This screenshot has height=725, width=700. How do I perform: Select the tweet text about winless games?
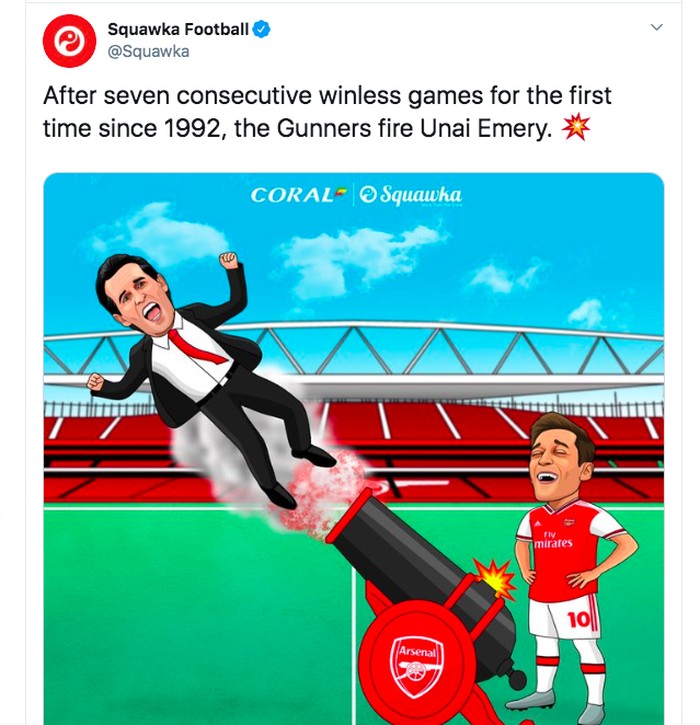point(326,113)
